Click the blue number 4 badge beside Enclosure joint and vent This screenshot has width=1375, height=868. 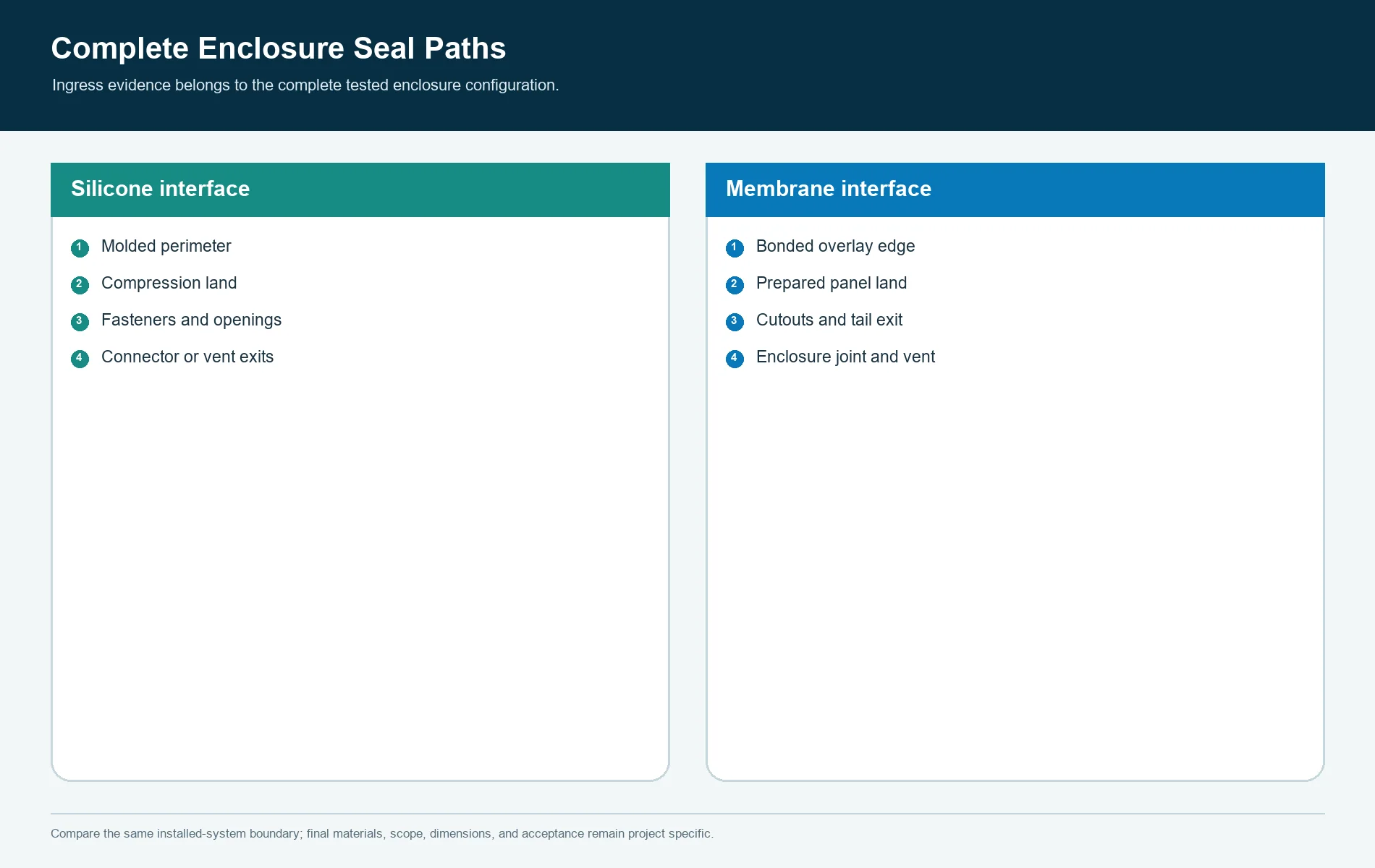pyautogui.click(x=735, y=359)
